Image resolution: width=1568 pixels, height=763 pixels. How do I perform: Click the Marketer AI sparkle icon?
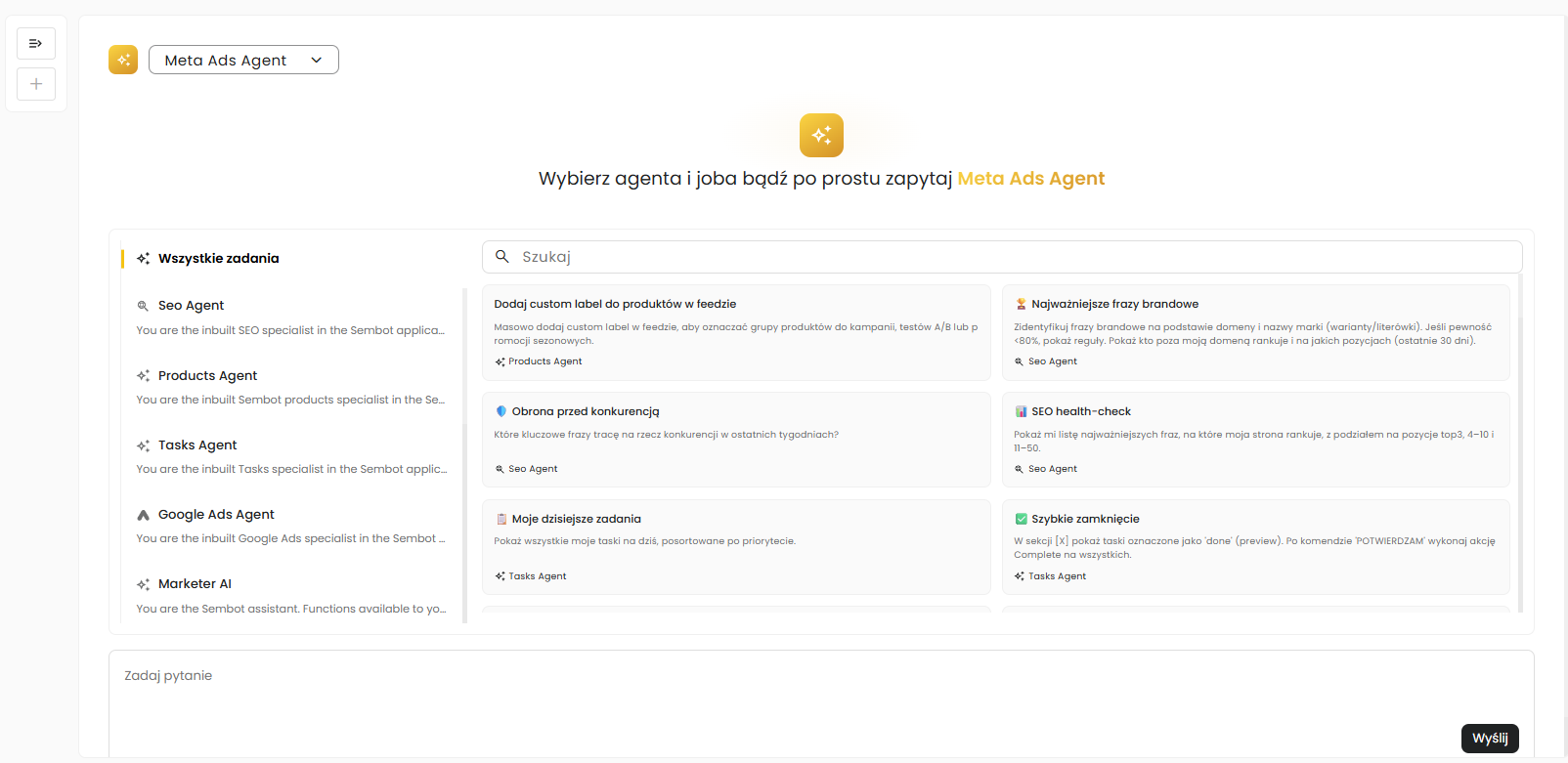[143, 584]
